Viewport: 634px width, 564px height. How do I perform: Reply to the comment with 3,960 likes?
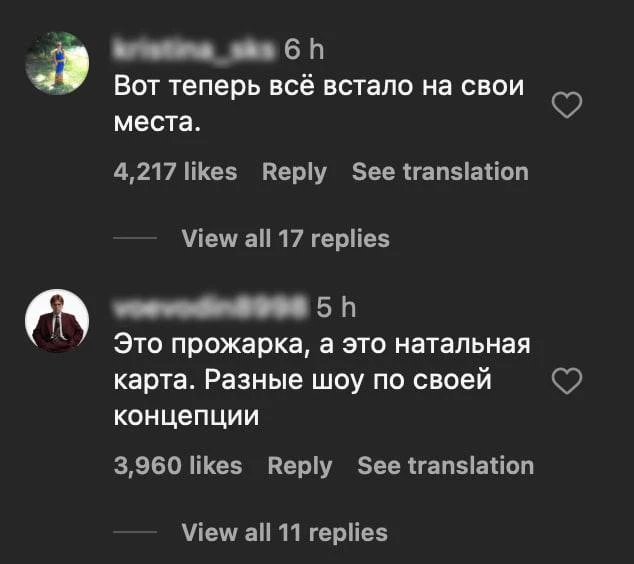click(300, 466)
